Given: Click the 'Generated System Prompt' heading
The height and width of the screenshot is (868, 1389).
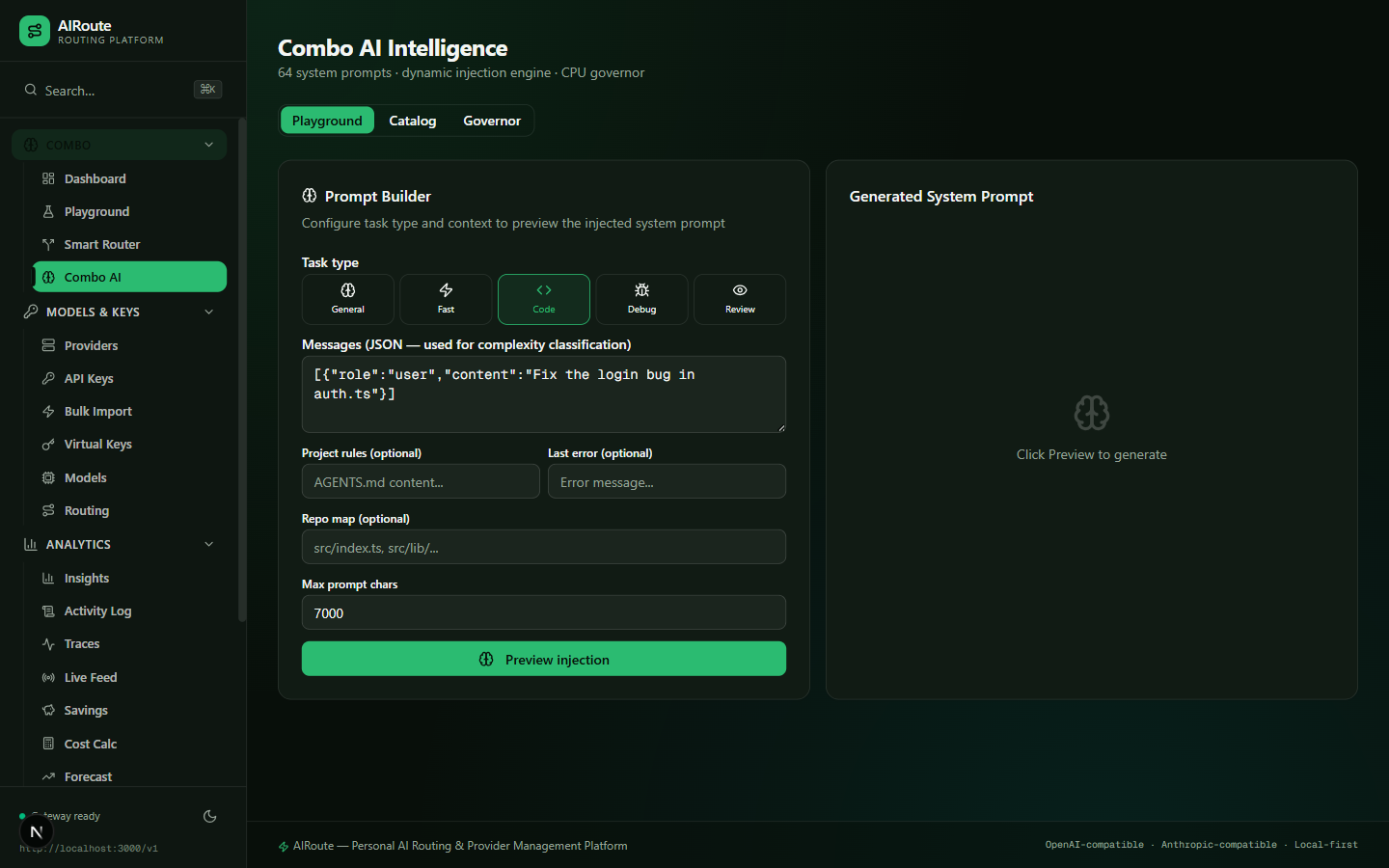Looking at the screenshot, I should pyautogui.click(x=941, y=196).
